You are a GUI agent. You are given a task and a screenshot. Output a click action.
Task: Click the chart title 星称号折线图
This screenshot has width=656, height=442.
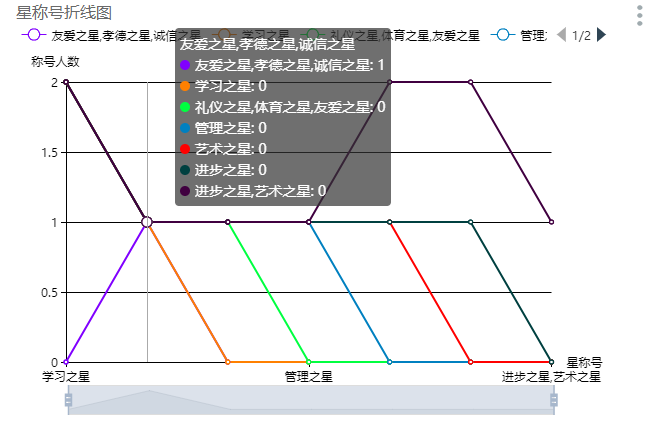point(64,13)
